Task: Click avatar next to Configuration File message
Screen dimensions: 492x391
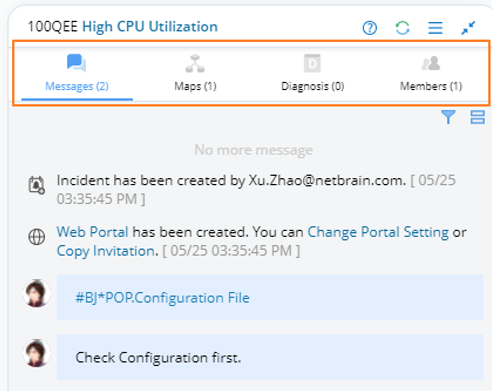Action: click(x=37, y=293)
